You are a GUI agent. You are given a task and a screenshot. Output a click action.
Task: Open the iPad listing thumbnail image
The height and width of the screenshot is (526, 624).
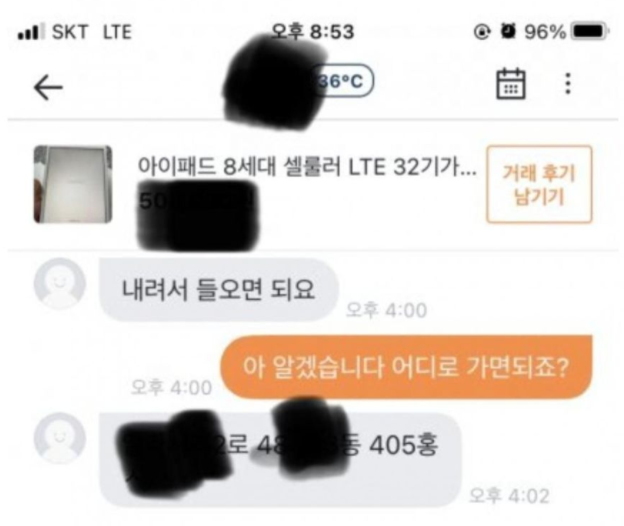point(73,184)
